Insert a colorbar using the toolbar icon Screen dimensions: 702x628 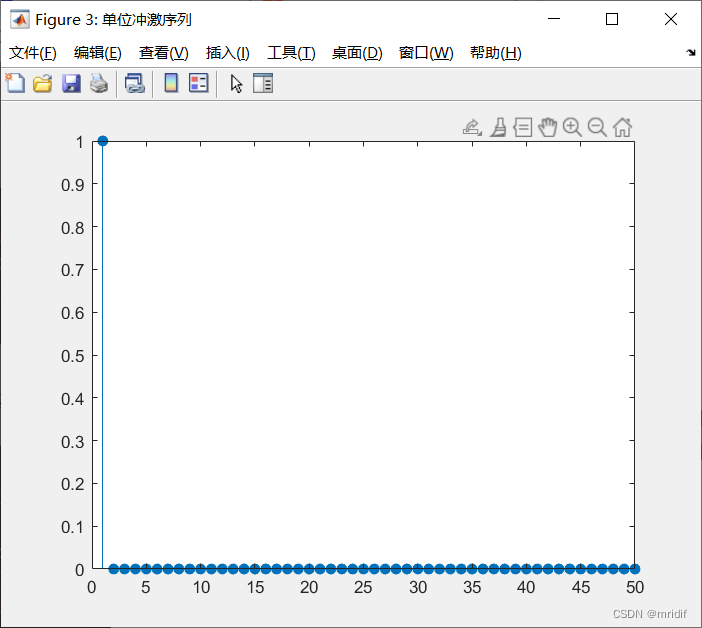point(171,83)
